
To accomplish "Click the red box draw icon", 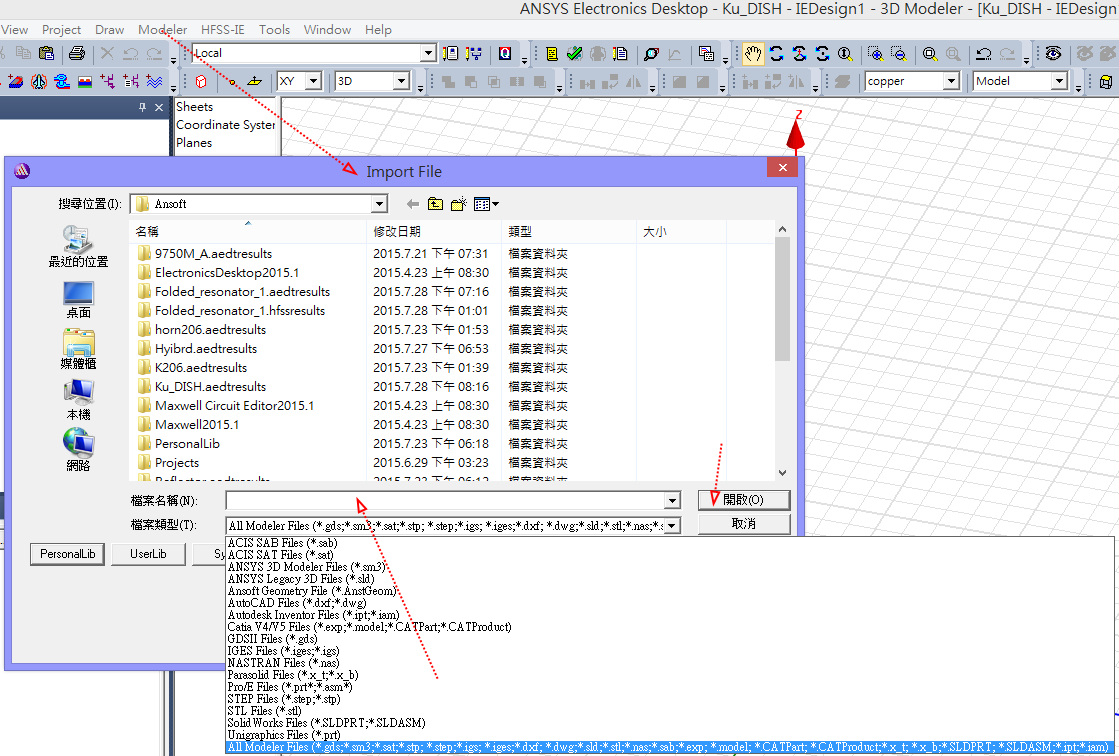I will pyautogui.click(x=201, y=81).
